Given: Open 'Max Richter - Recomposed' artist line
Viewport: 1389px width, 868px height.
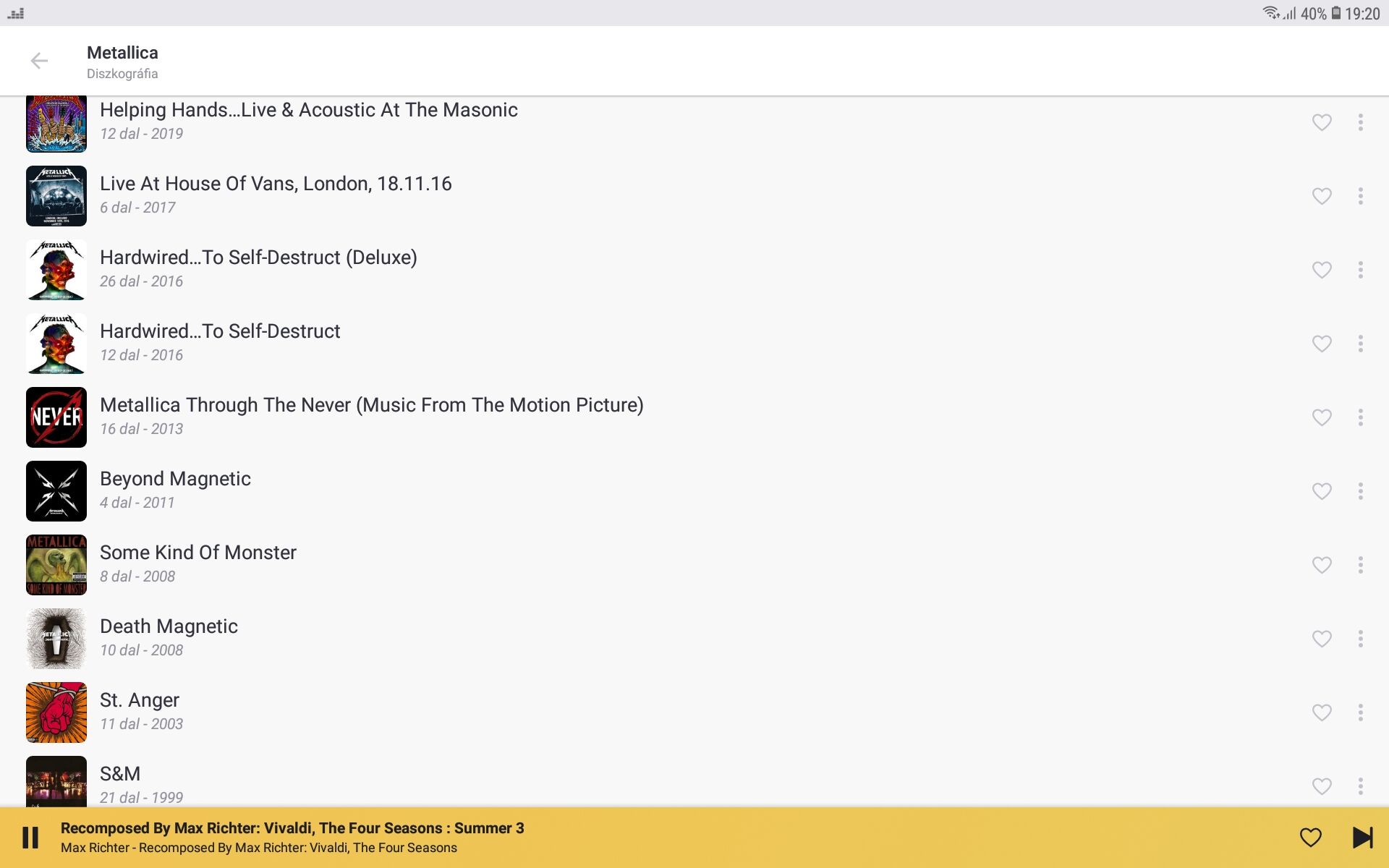Looking at the screenshot, I should [x=259, y=848].
